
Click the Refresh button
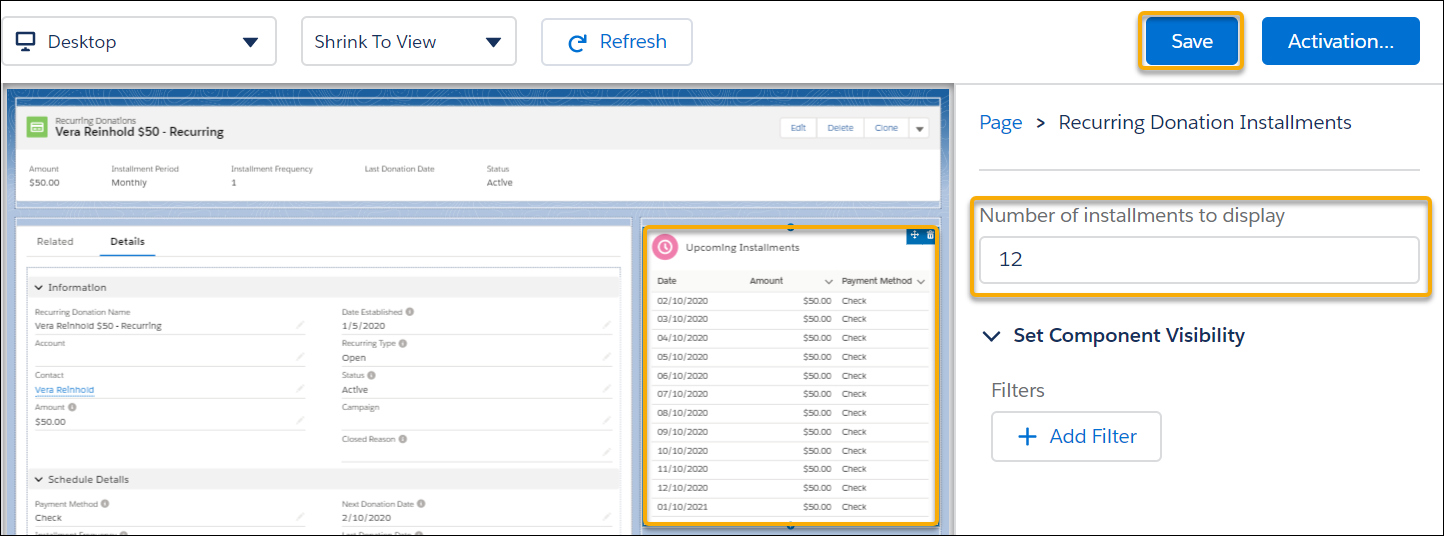617,42
